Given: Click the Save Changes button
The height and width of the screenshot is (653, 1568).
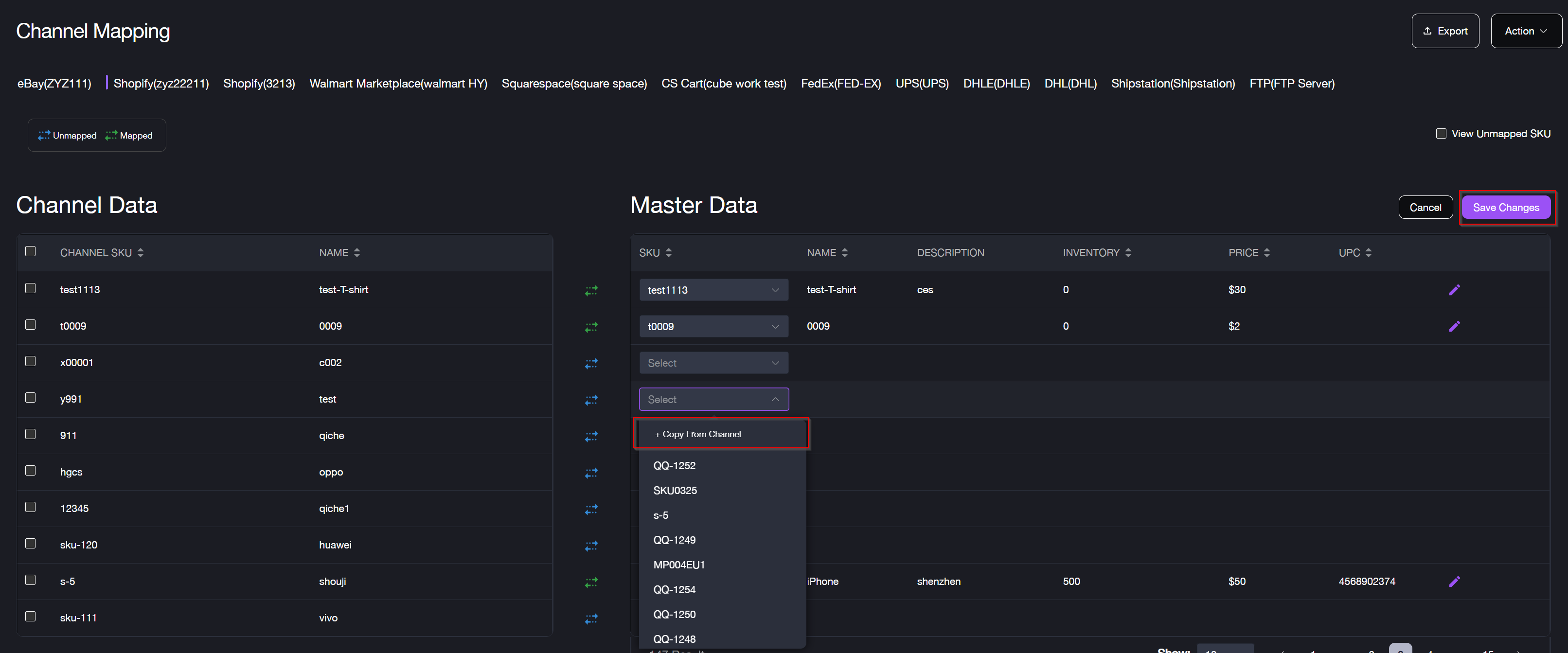Looking at the screenshot, I should [1505, 208].
